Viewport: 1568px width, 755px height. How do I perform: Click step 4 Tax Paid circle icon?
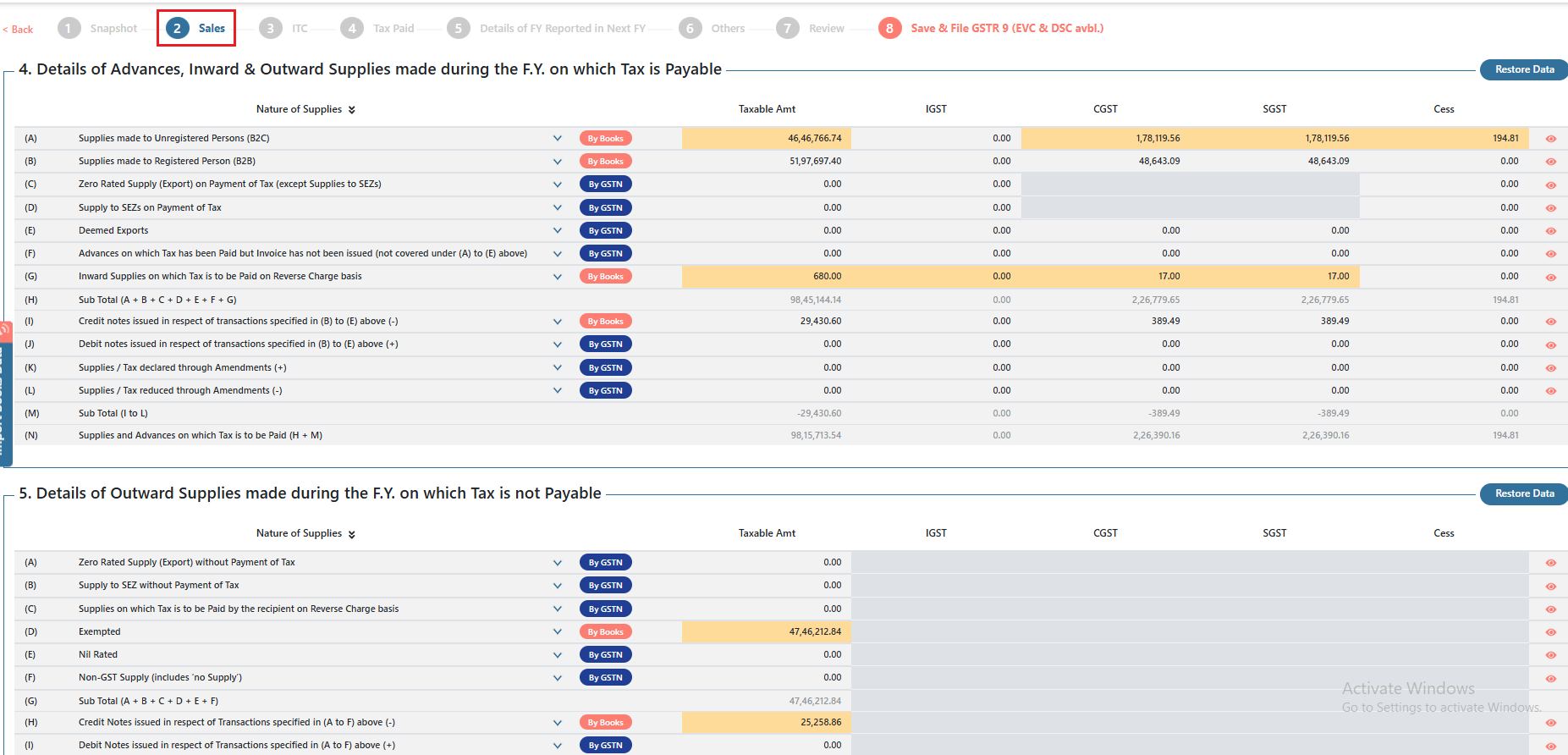point(352,28)
